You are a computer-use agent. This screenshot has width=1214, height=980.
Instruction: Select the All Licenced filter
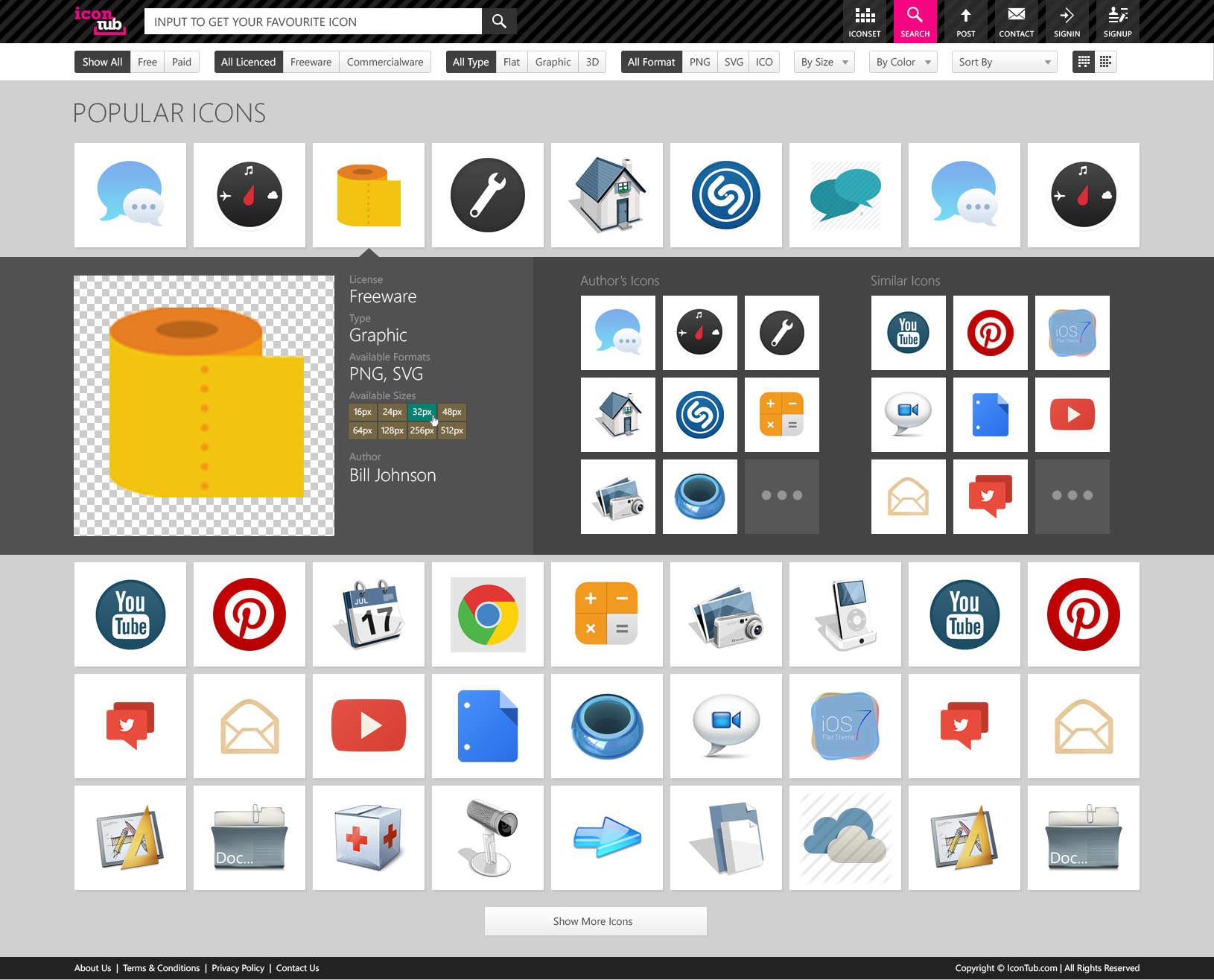click(x=248, y=62)
